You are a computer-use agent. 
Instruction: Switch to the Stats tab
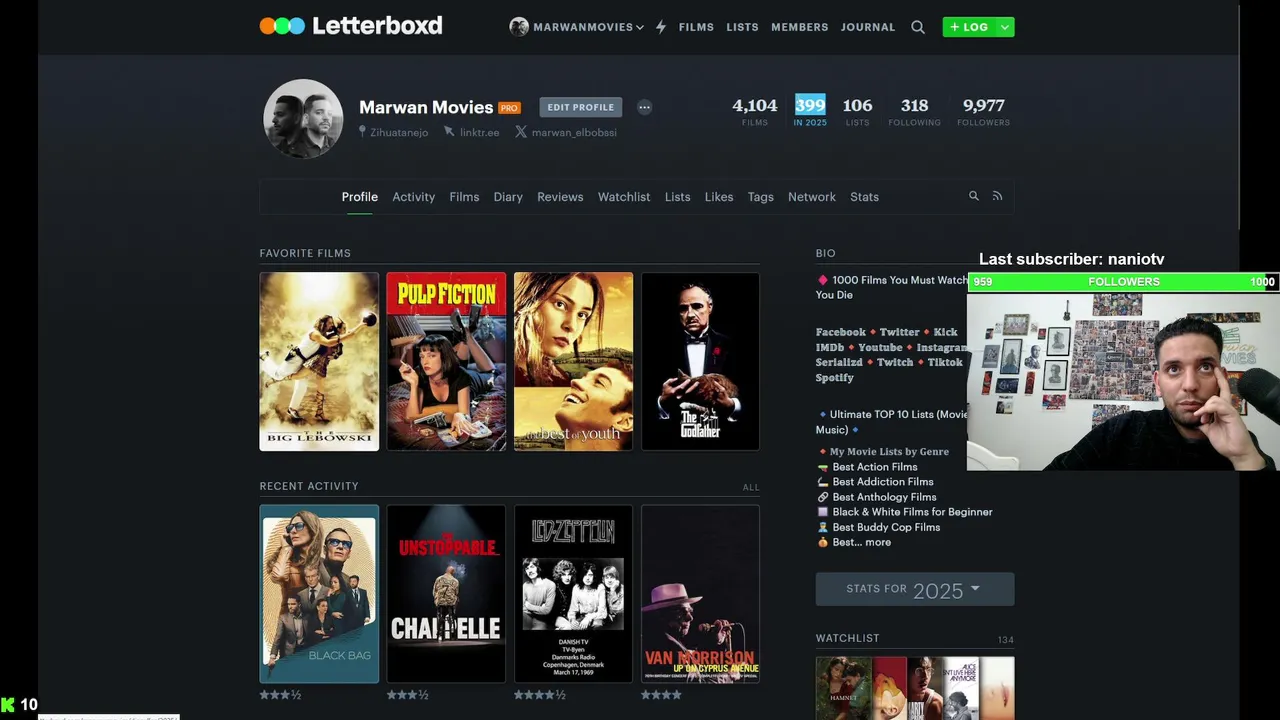864,197
